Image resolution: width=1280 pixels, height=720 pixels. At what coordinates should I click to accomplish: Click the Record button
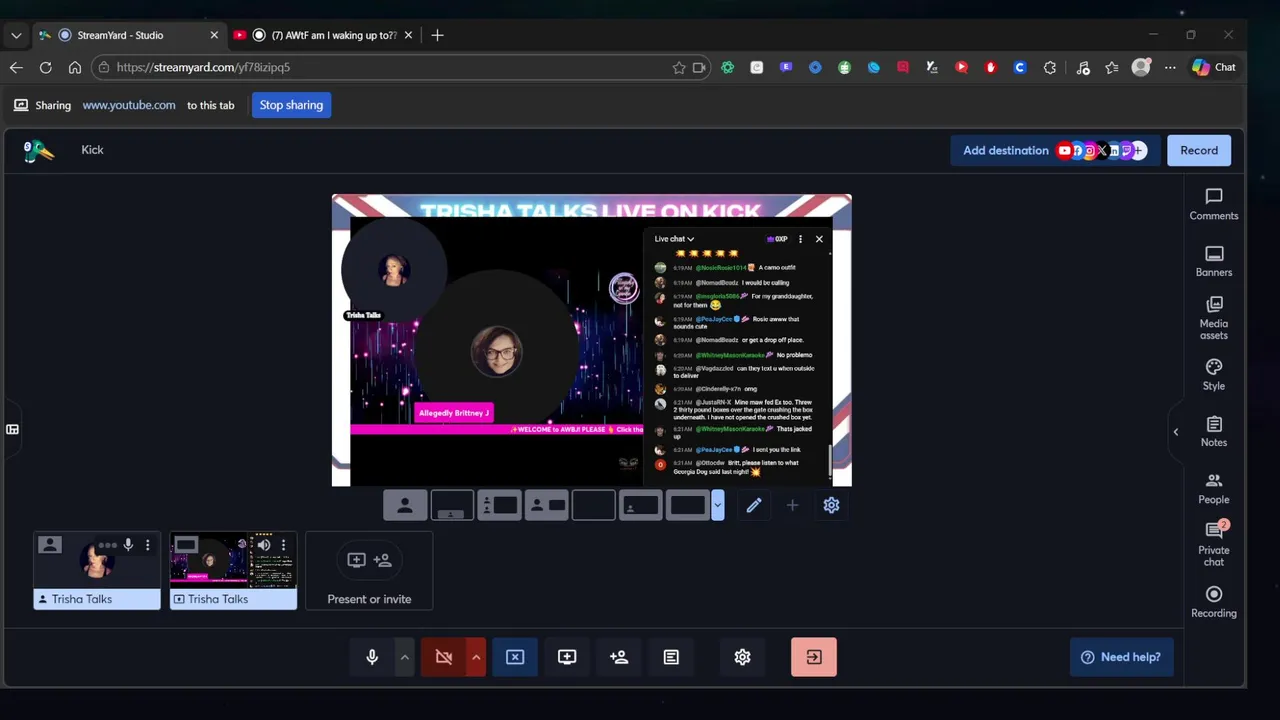click(1199, 150)
